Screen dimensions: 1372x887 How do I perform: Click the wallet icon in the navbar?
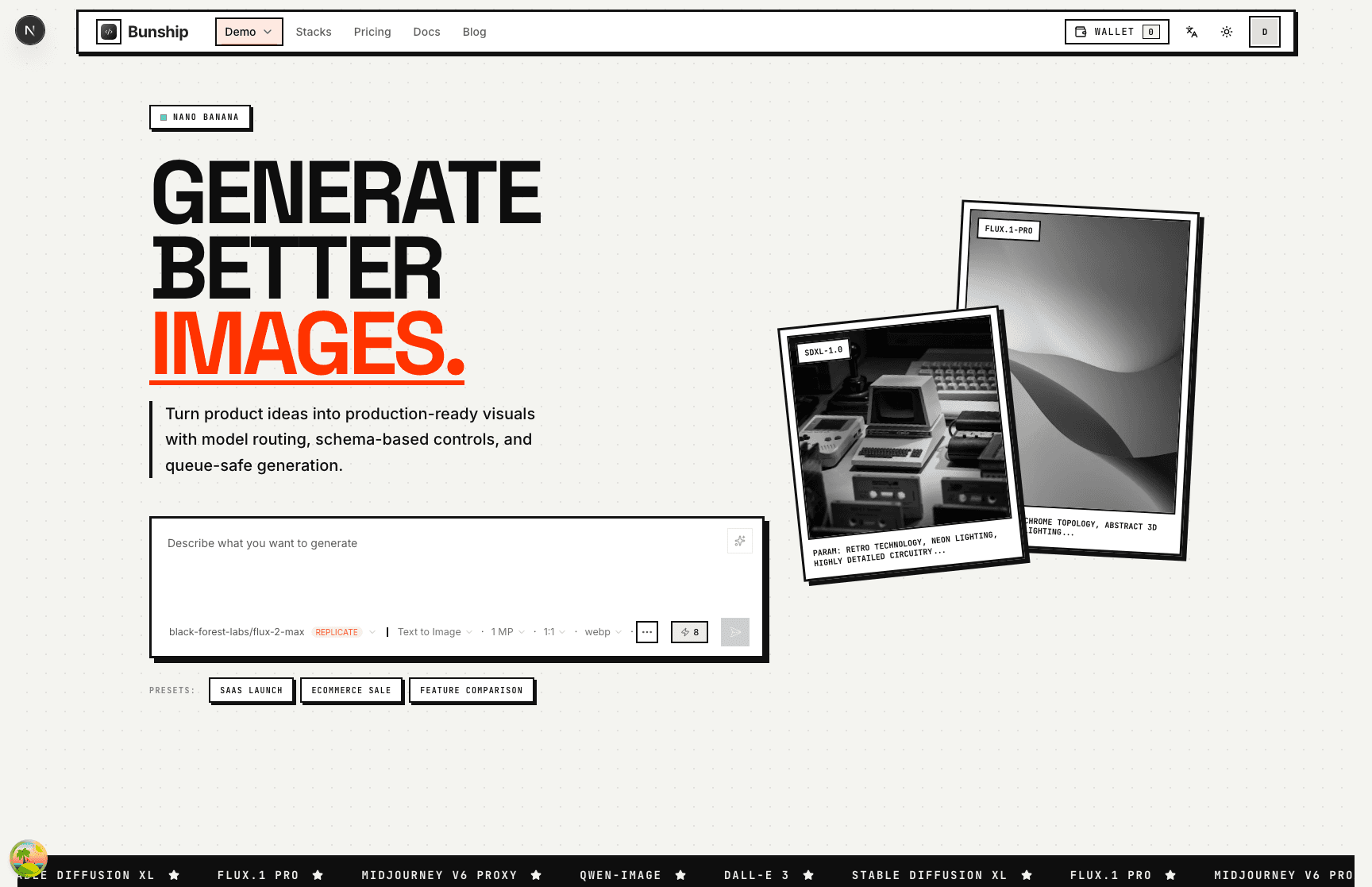click(x=1080, y=32)
